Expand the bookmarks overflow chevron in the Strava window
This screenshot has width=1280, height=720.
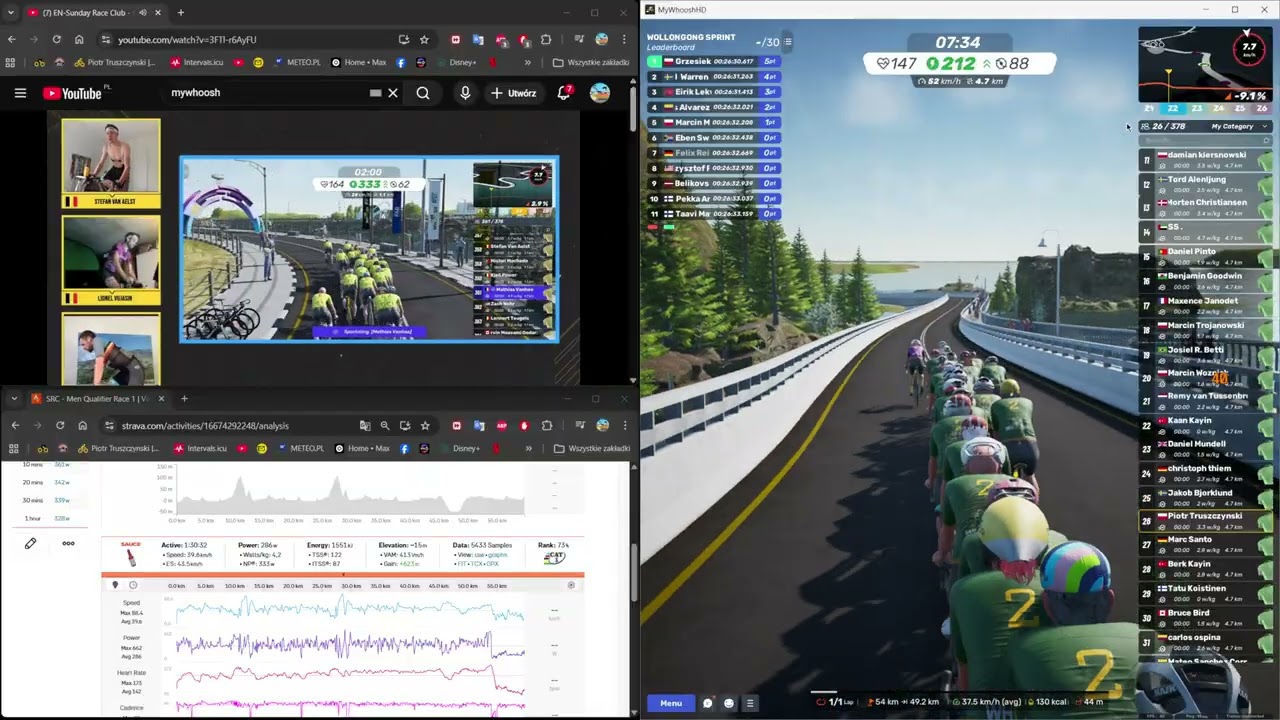point(528,449)
